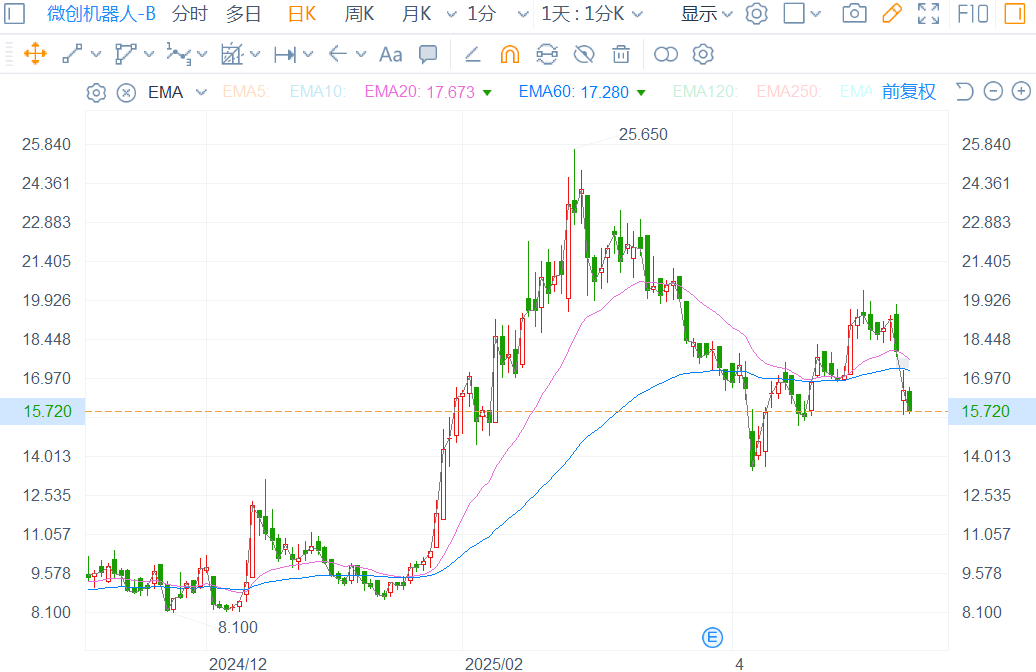This screenshot has height=672, width=1036.
Task: Open the F10 company info
Action: coord(973,13)
